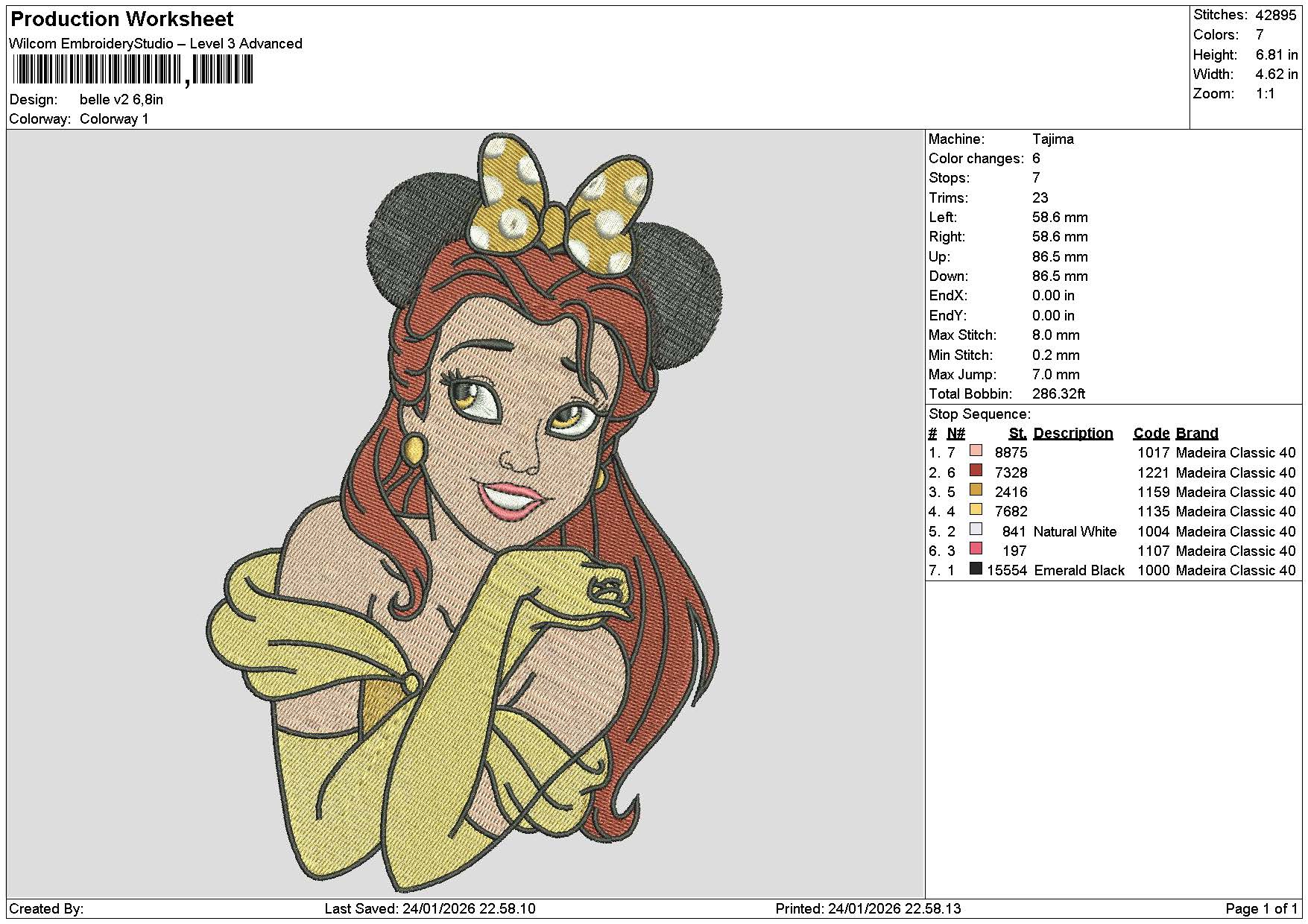This screenshot has width=1308, height=924.
Task: Click the 'Stop Sequence:' heading
Action: tap(980, 414)
